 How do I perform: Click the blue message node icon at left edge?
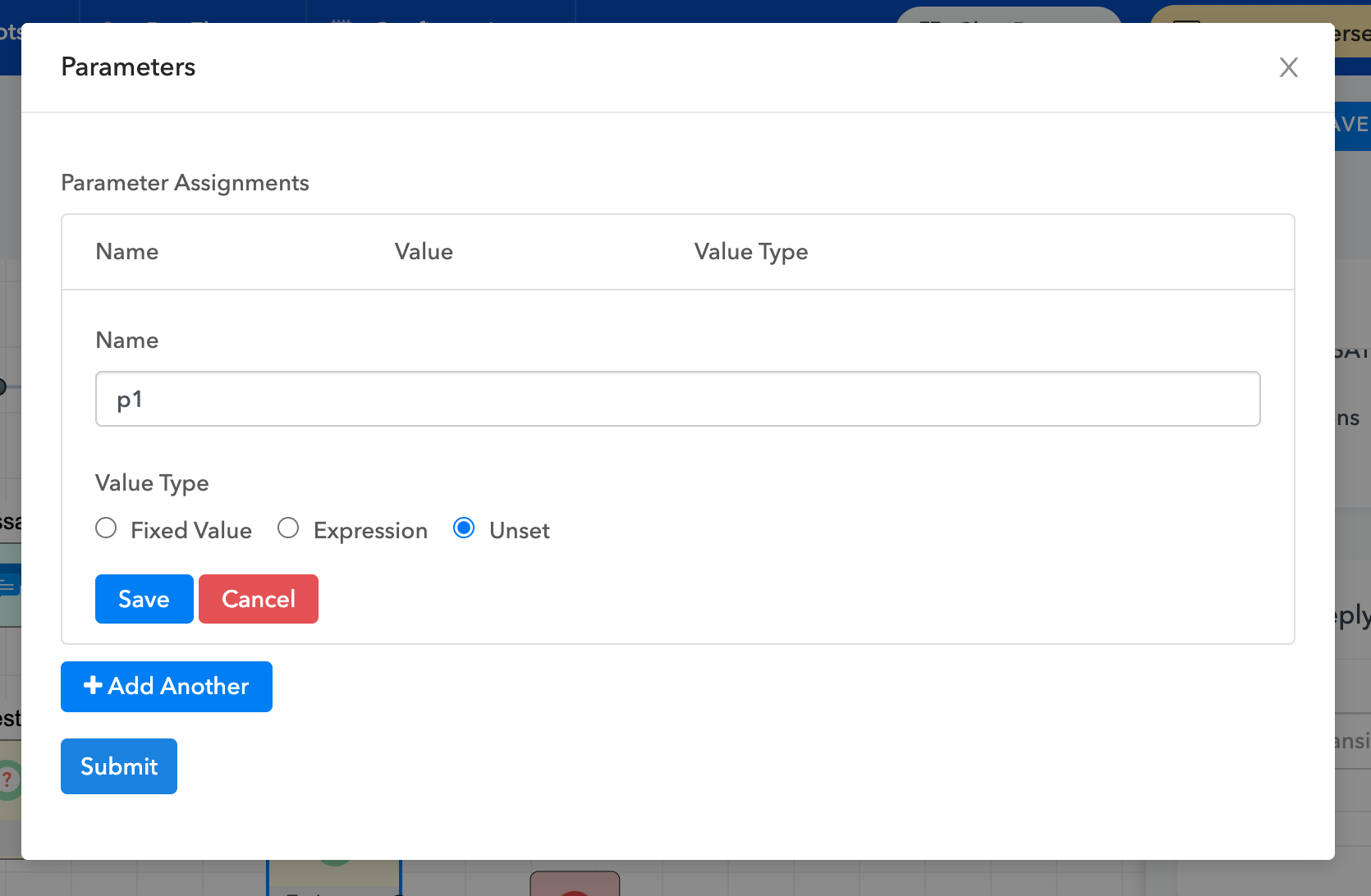point(9,586)
